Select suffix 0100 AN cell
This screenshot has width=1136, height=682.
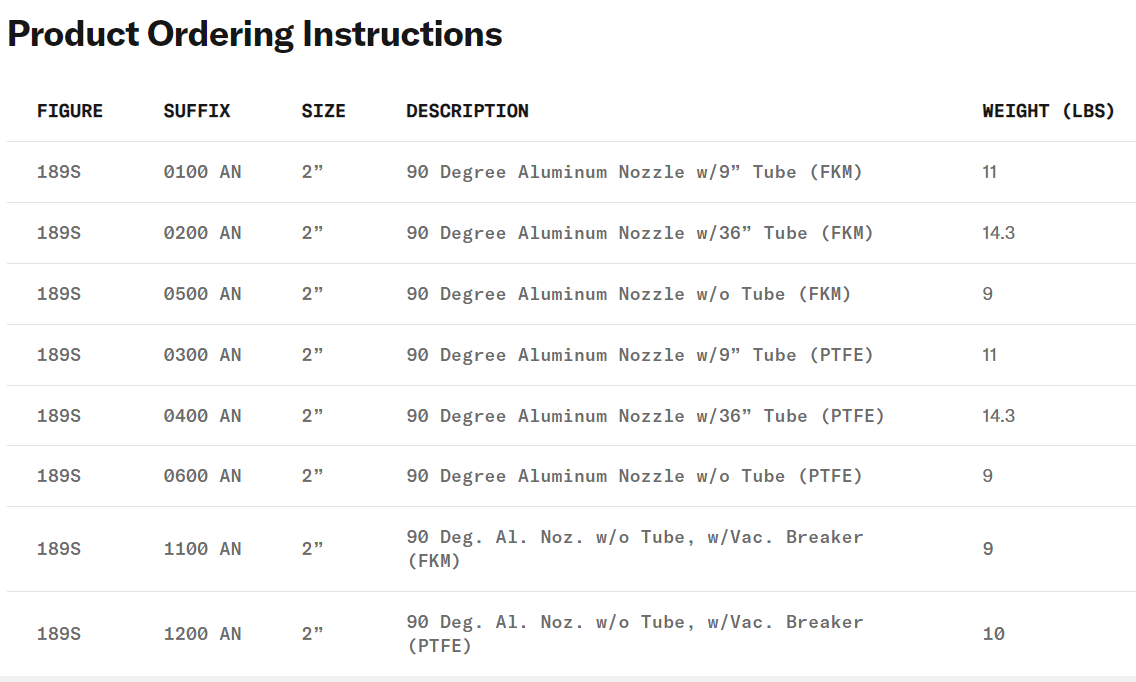click(x=202, y=172)
